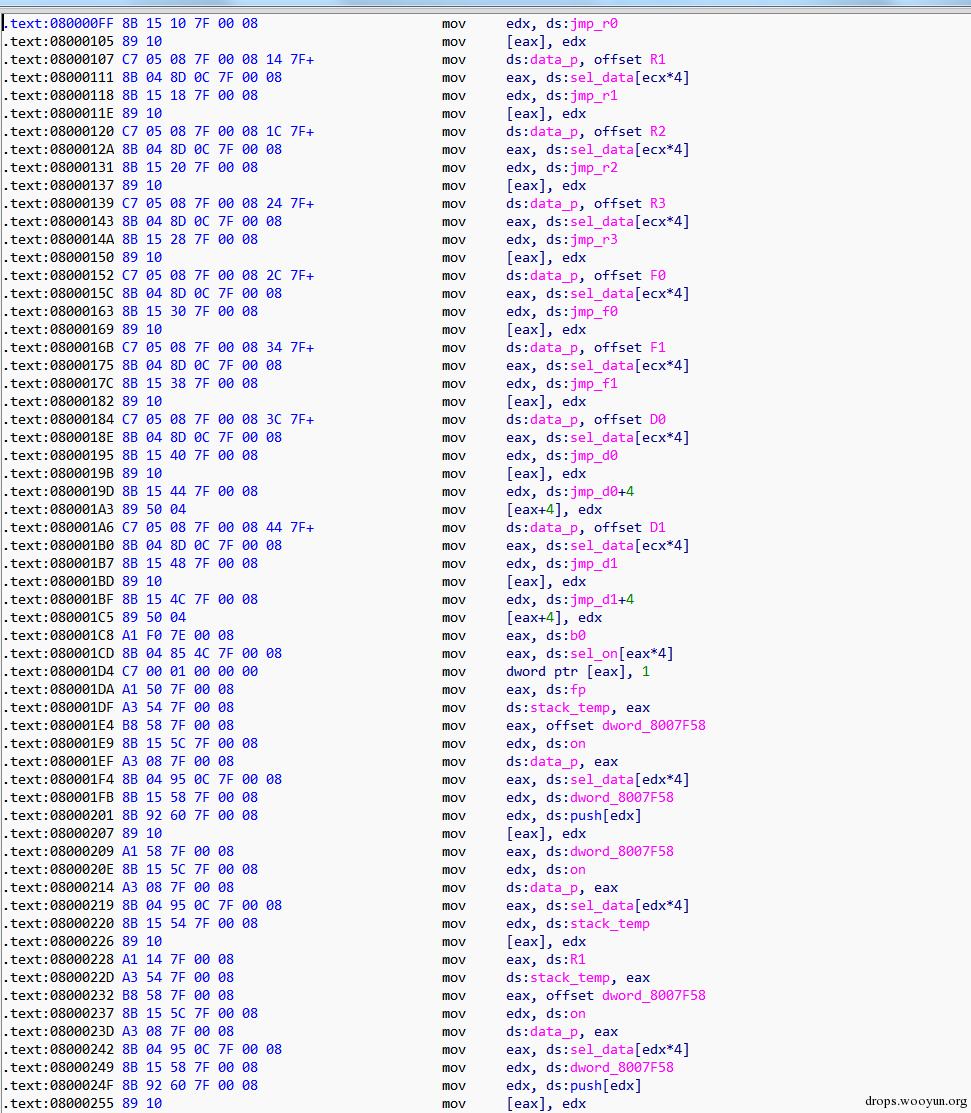Click the sel_data label at address 08000111
The height and width of the screenshot is (1113, 971).
(602, 78)
